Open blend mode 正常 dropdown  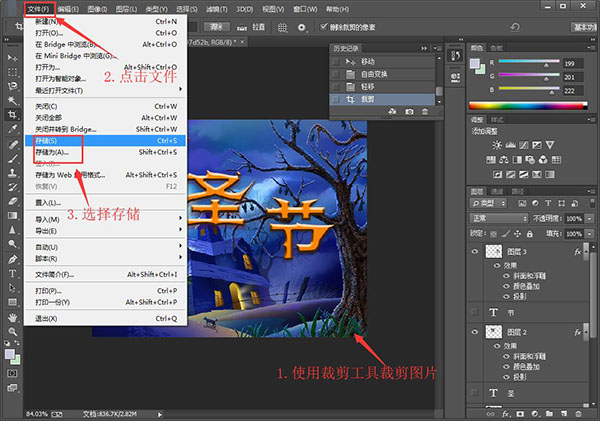tap(499, 219)
